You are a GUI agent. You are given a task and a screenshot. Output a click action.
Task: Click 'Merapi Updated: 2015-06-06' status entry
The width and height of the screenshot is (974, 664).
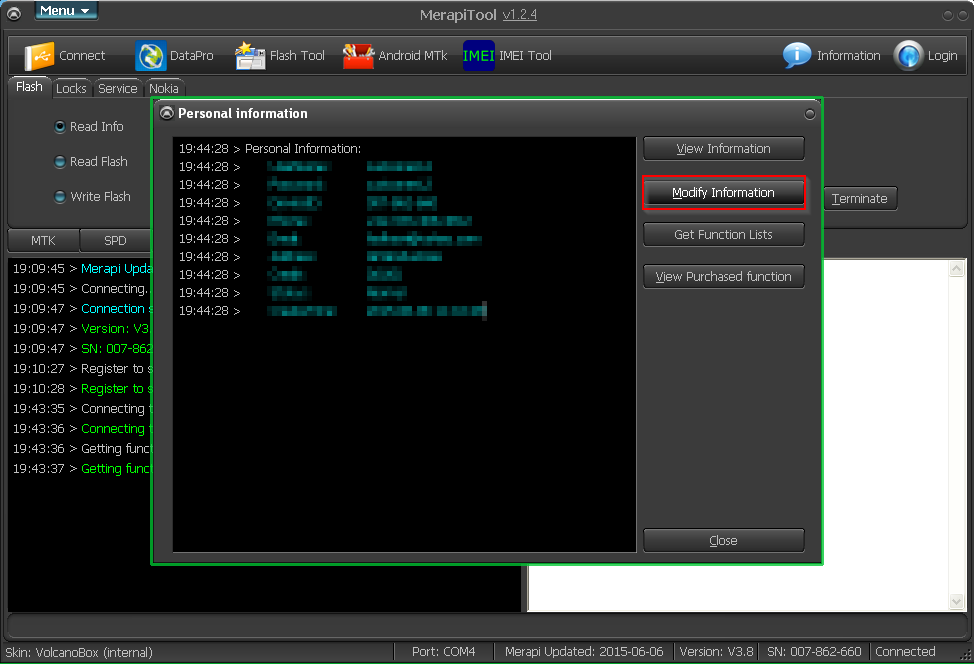(x=584, y=652)
